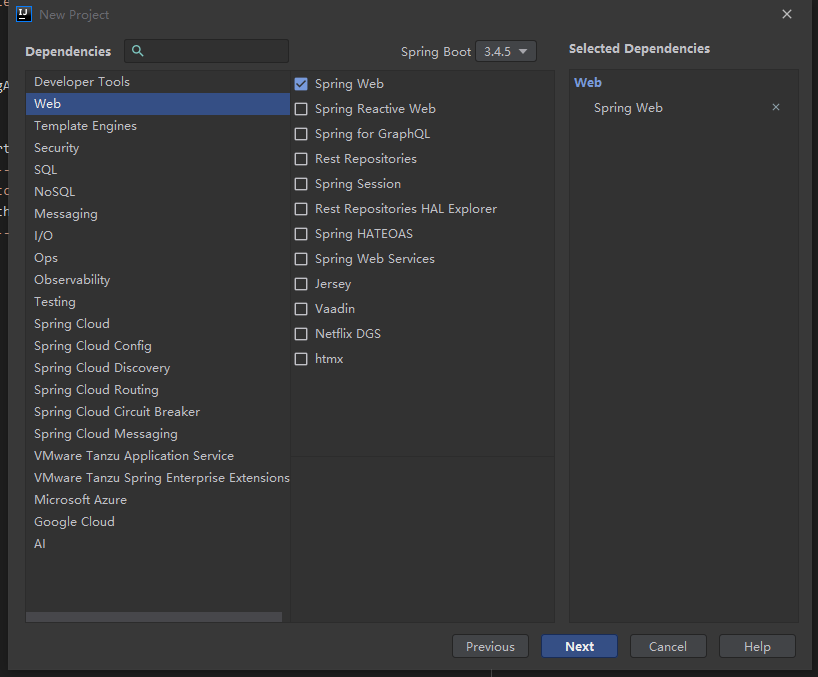
Task: Click the IntelliJ IDEA logo icon
Action: point(25,14)
